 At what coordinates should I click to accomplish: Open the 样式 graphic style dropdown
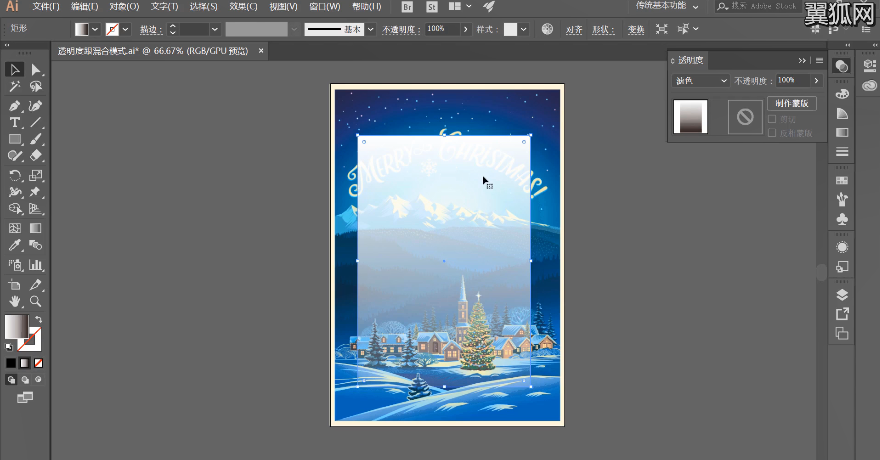(x=524, y=29)
